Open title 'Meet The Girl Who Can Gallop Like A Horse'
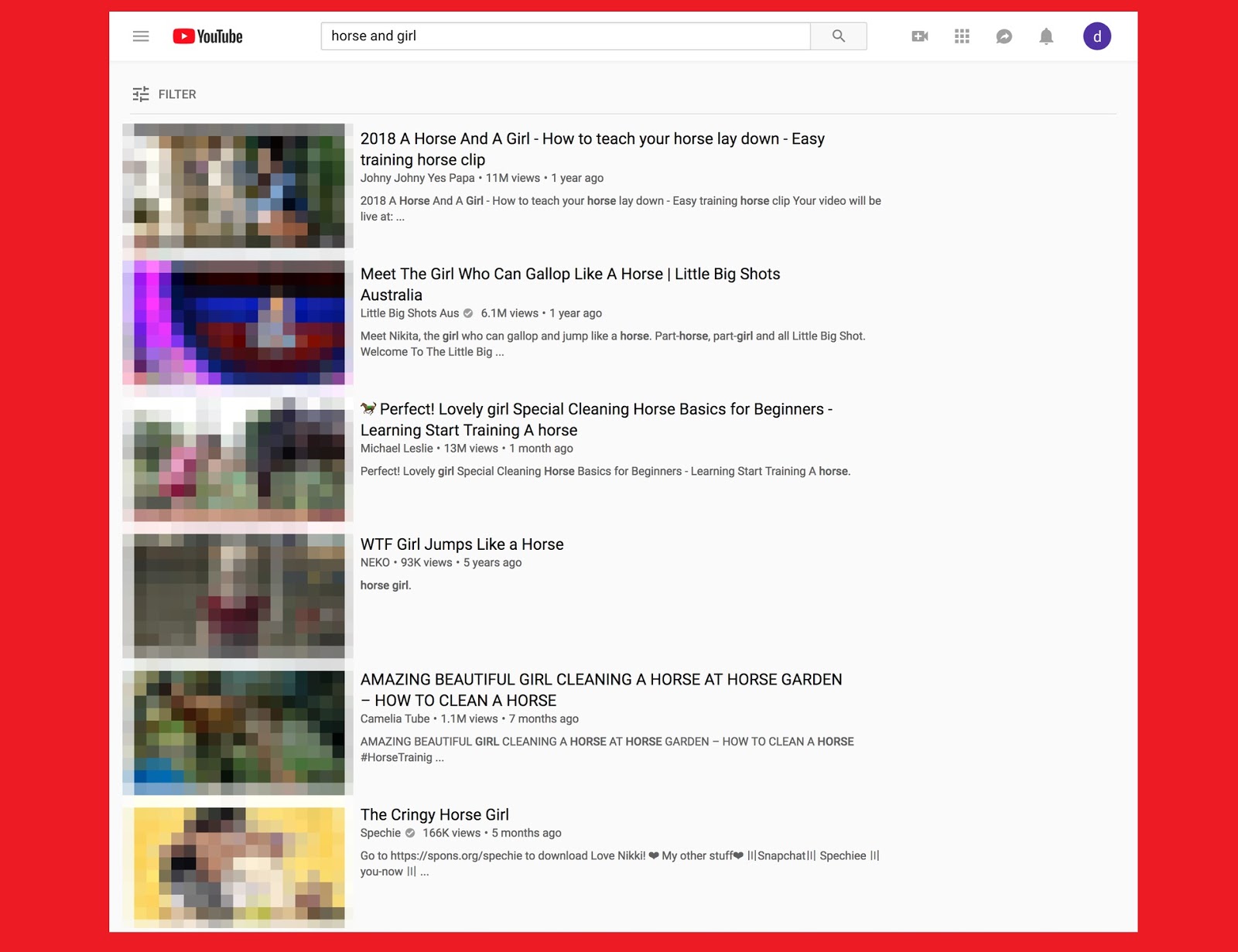 570,285
